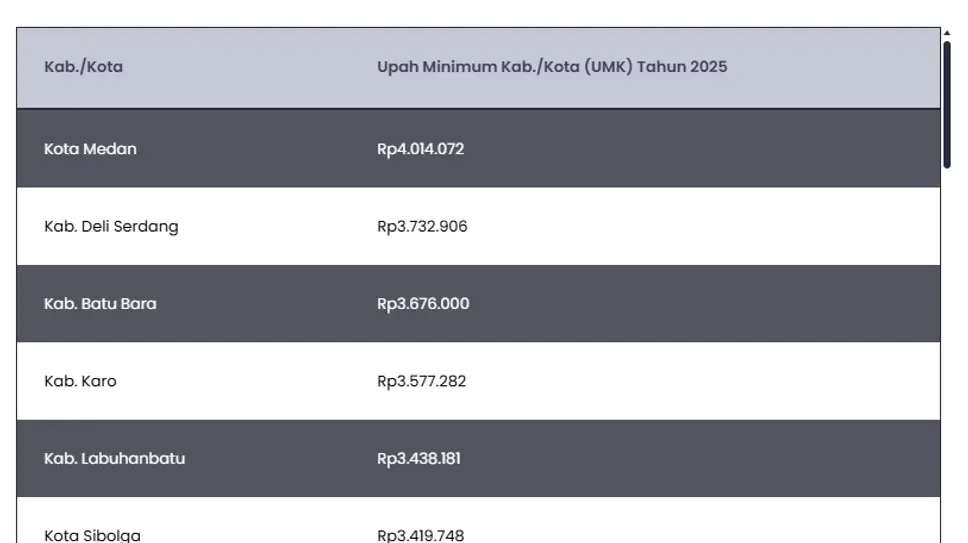The width and height of the screenshot is (968, 543).
Task: Select the Kab. Batu Bara cell
Action: (100, 304)
